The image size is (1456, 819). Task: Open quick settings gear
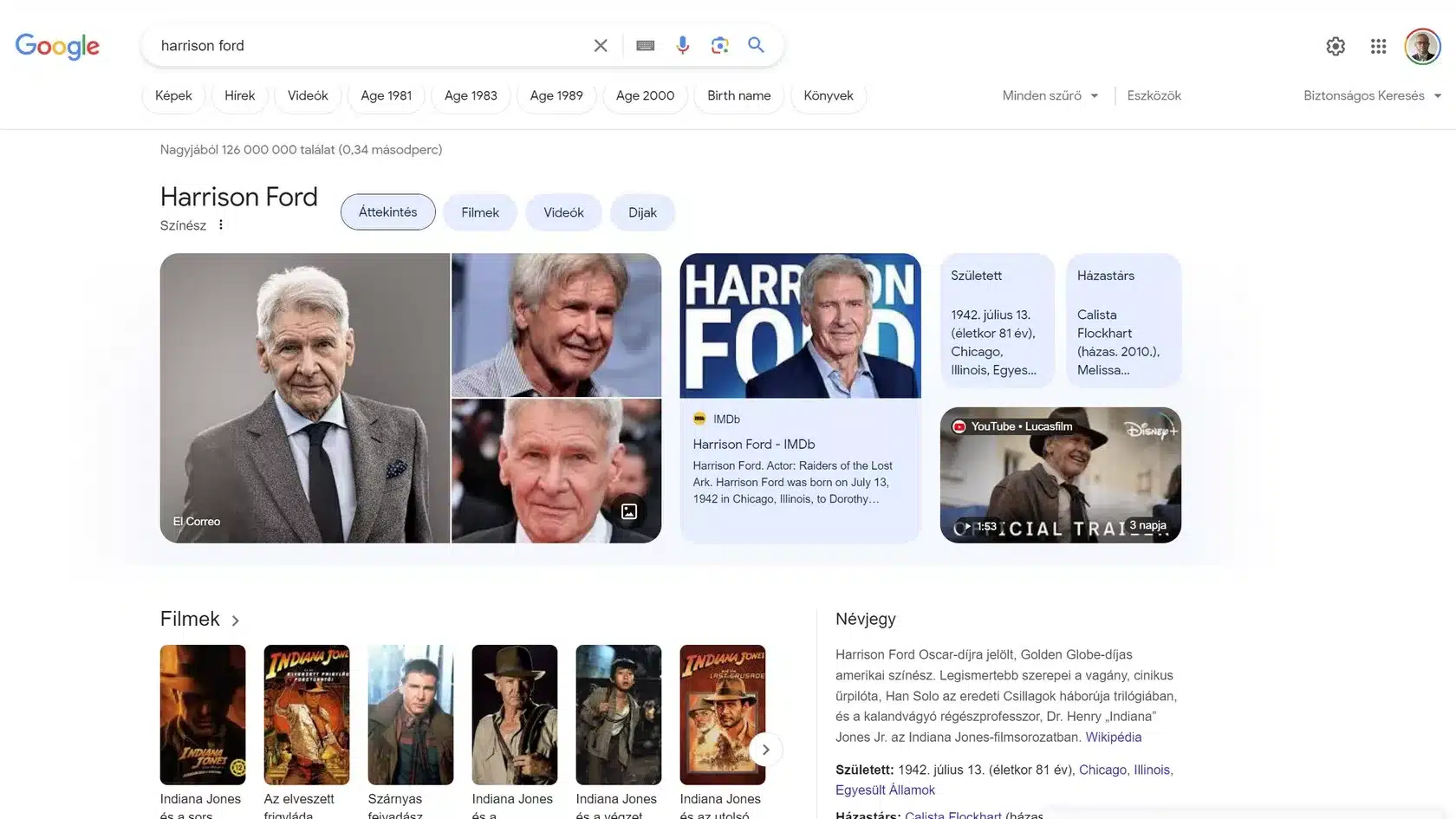point(1335,45)
